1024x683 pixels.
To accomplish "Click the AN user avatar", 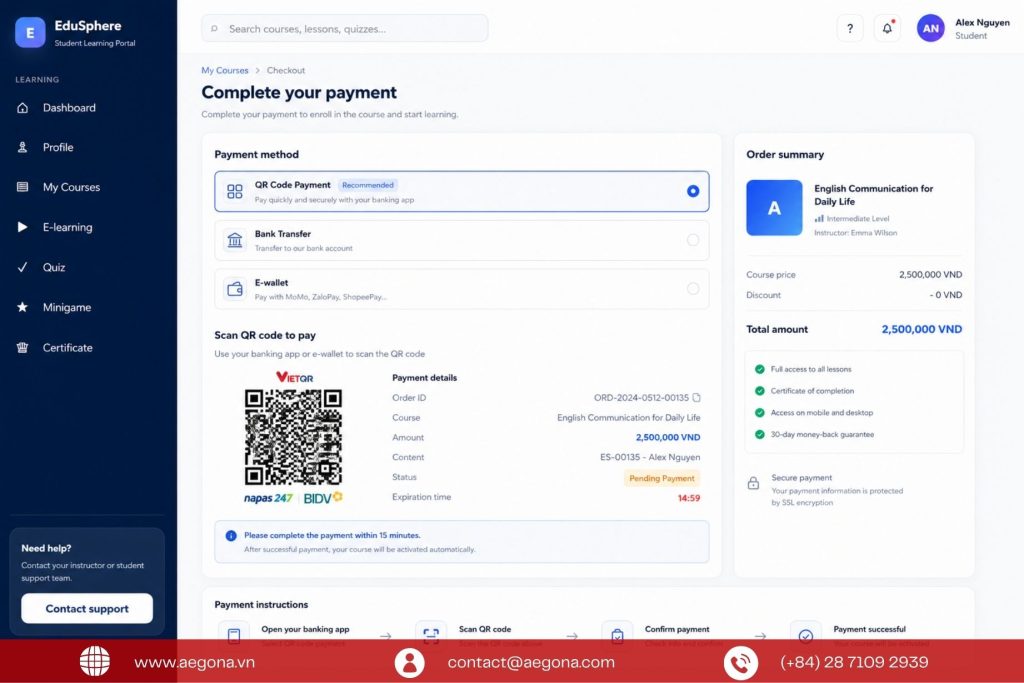I will 930,29.
